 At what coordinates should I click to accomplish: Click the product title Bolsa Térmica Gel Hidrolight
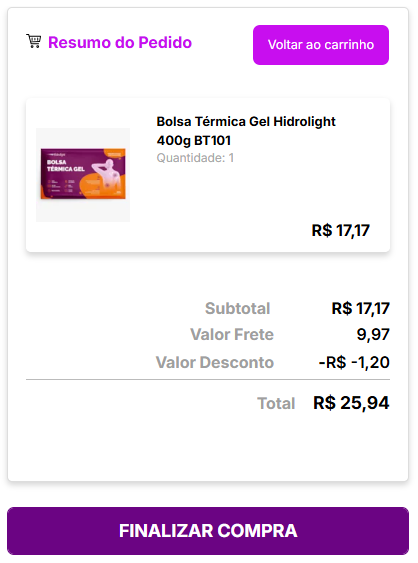point(246,122)
